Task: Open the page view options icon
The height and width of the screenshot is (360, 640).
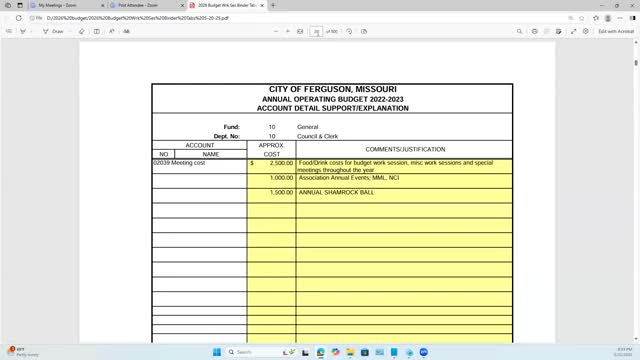Action: coord(364,31)
